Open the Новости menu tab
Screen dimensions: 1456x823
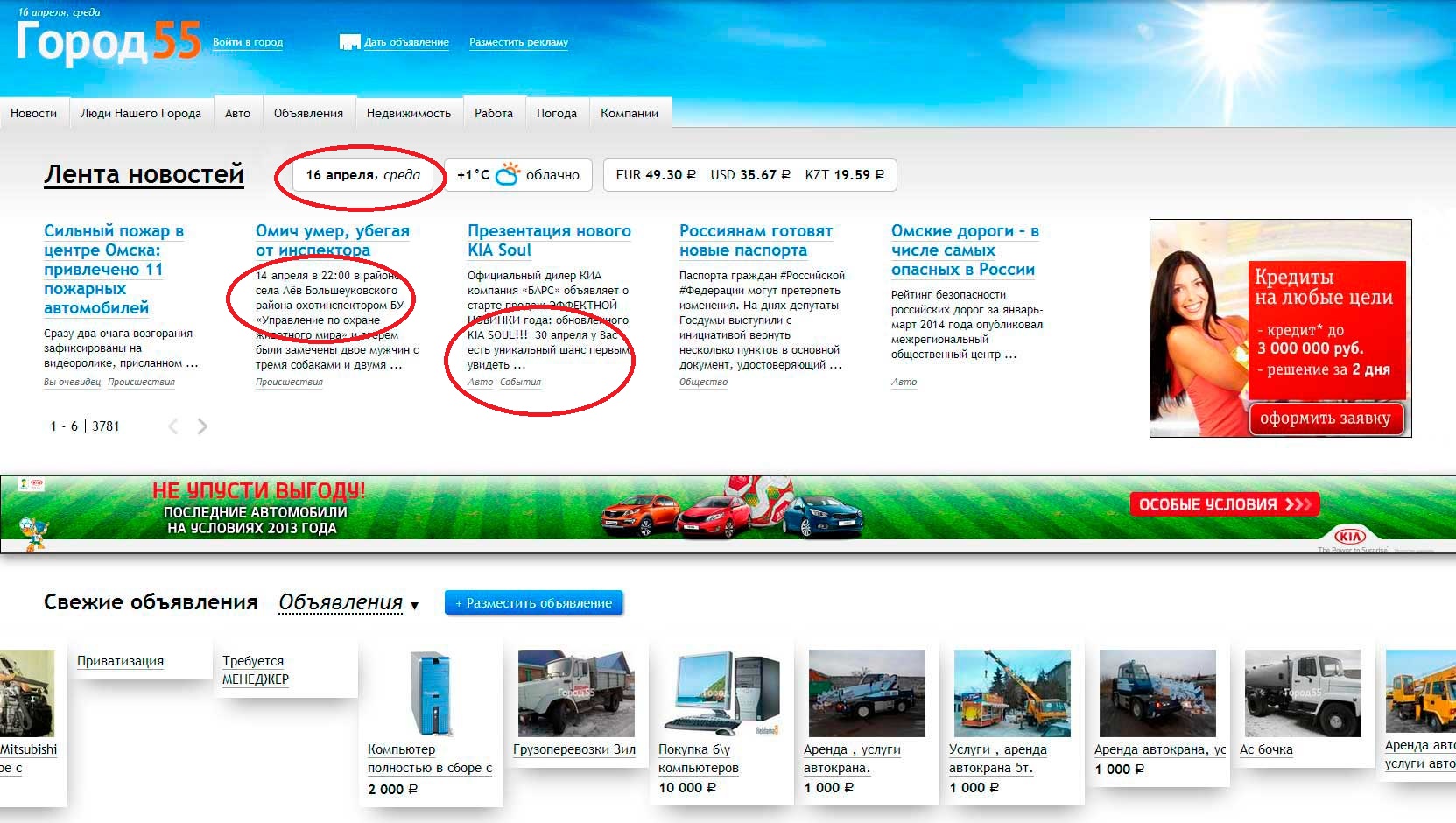[33, 113]
